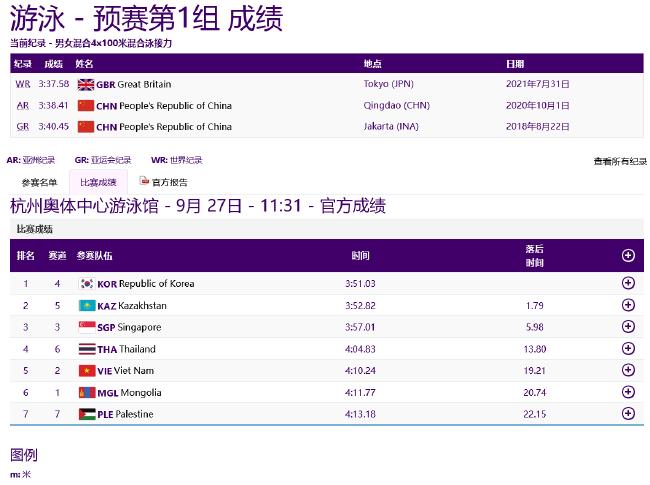Open PLE Palestine team link
The width and height of the screenshot is (650, 485).
[x=125, y=414]
